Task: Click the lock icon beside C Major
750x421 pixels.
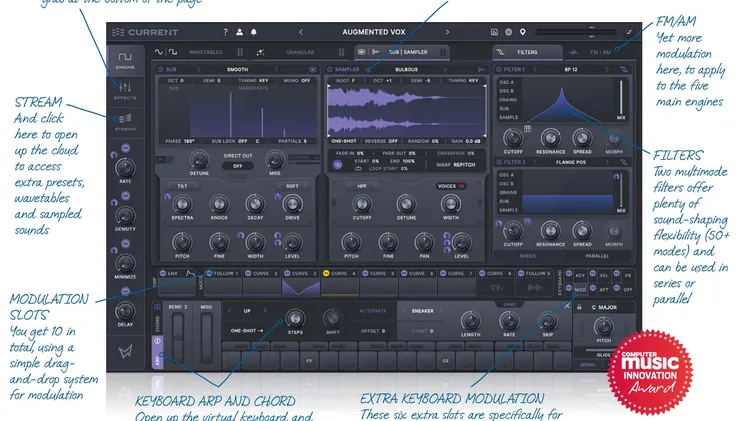Action: pos(579,307)
